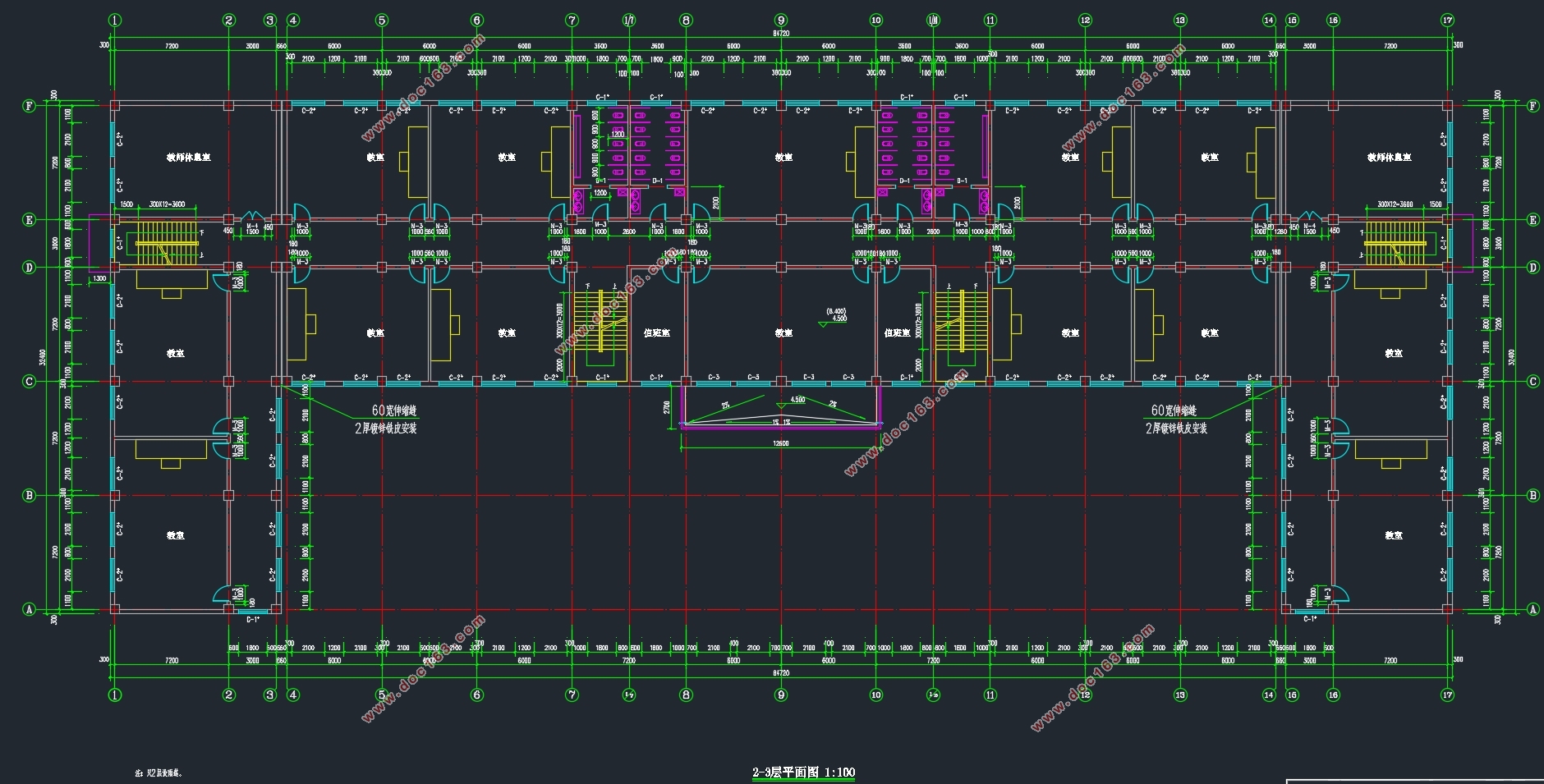
Task: Select the left "教师休息室" room label
Action: 189,157
